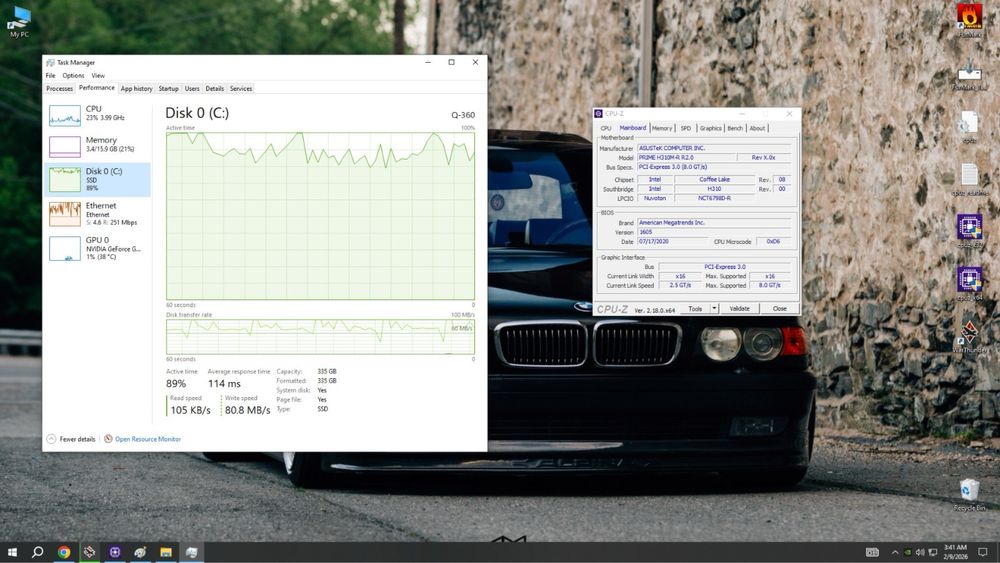Switch to the Details tab

point(215,89)
